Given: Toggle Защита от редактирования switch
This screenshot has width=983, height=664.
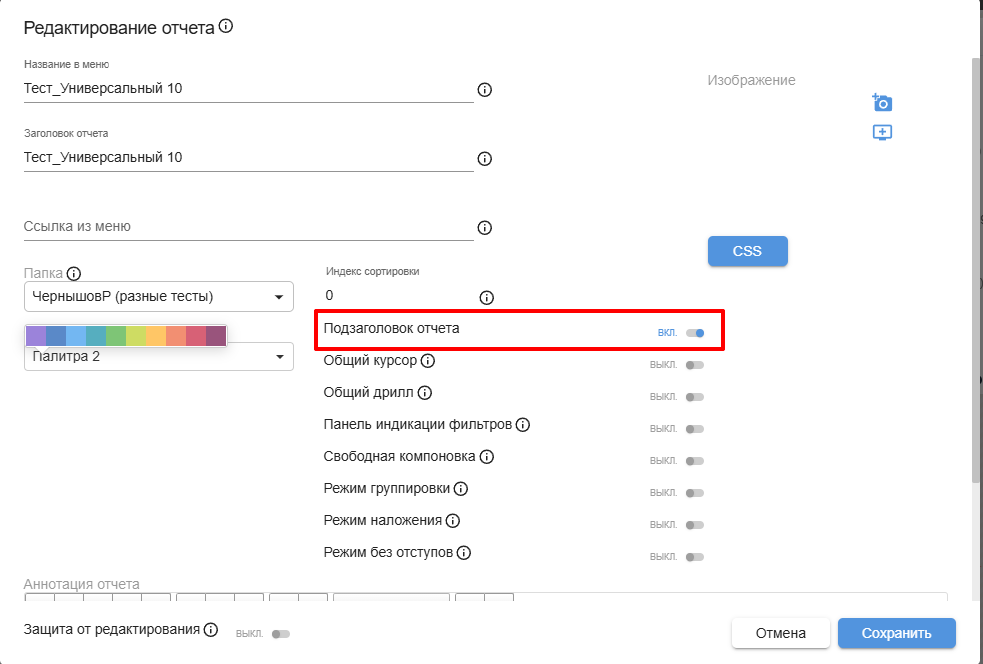Looking at the screenshot, I should pos(280,633).
